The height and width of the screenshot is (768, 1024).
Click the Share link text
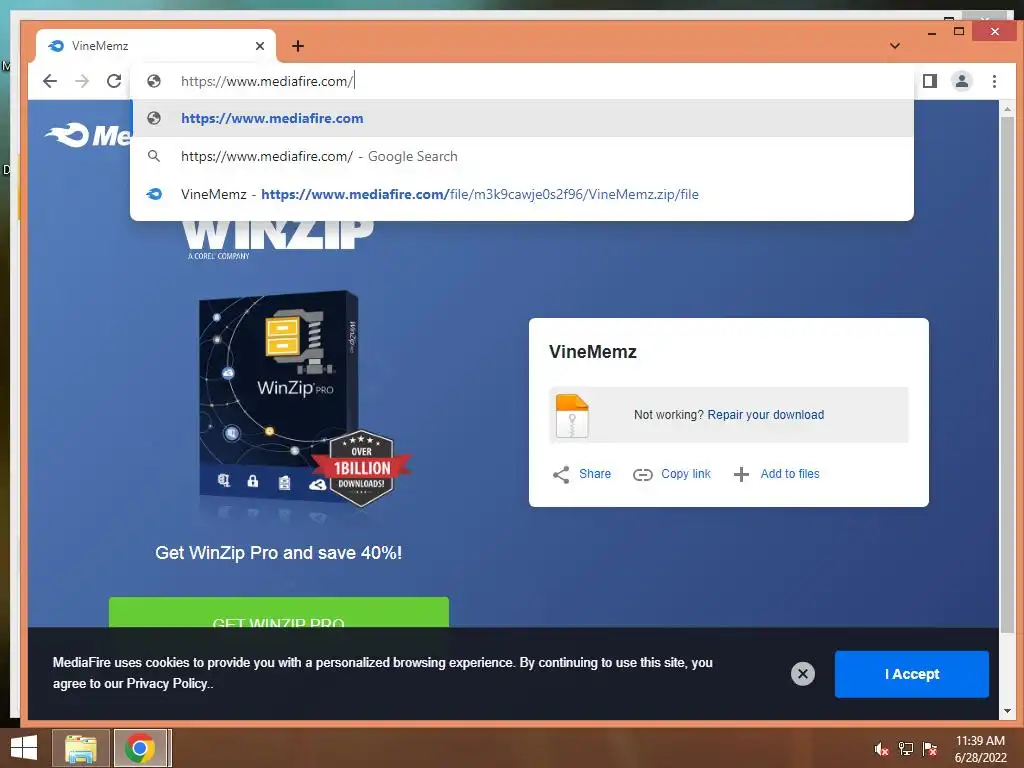[595, 473]
